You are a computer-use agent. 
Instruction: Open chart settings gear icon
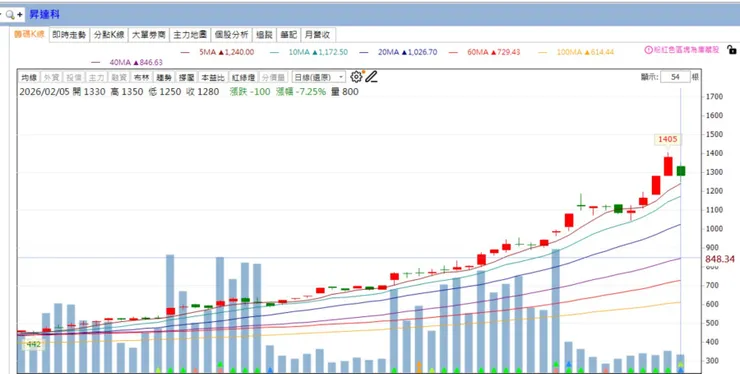click(x=356, y=77)
